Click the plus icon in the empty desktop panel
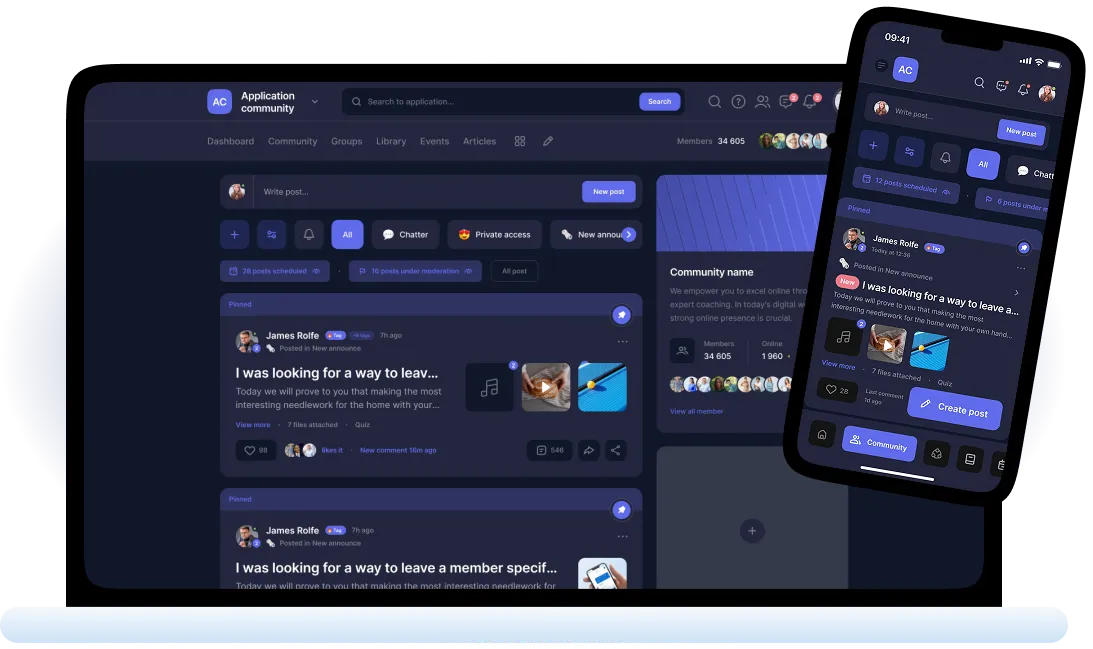The height and width of the screenshot is (649, 1093). coord(752,531)
